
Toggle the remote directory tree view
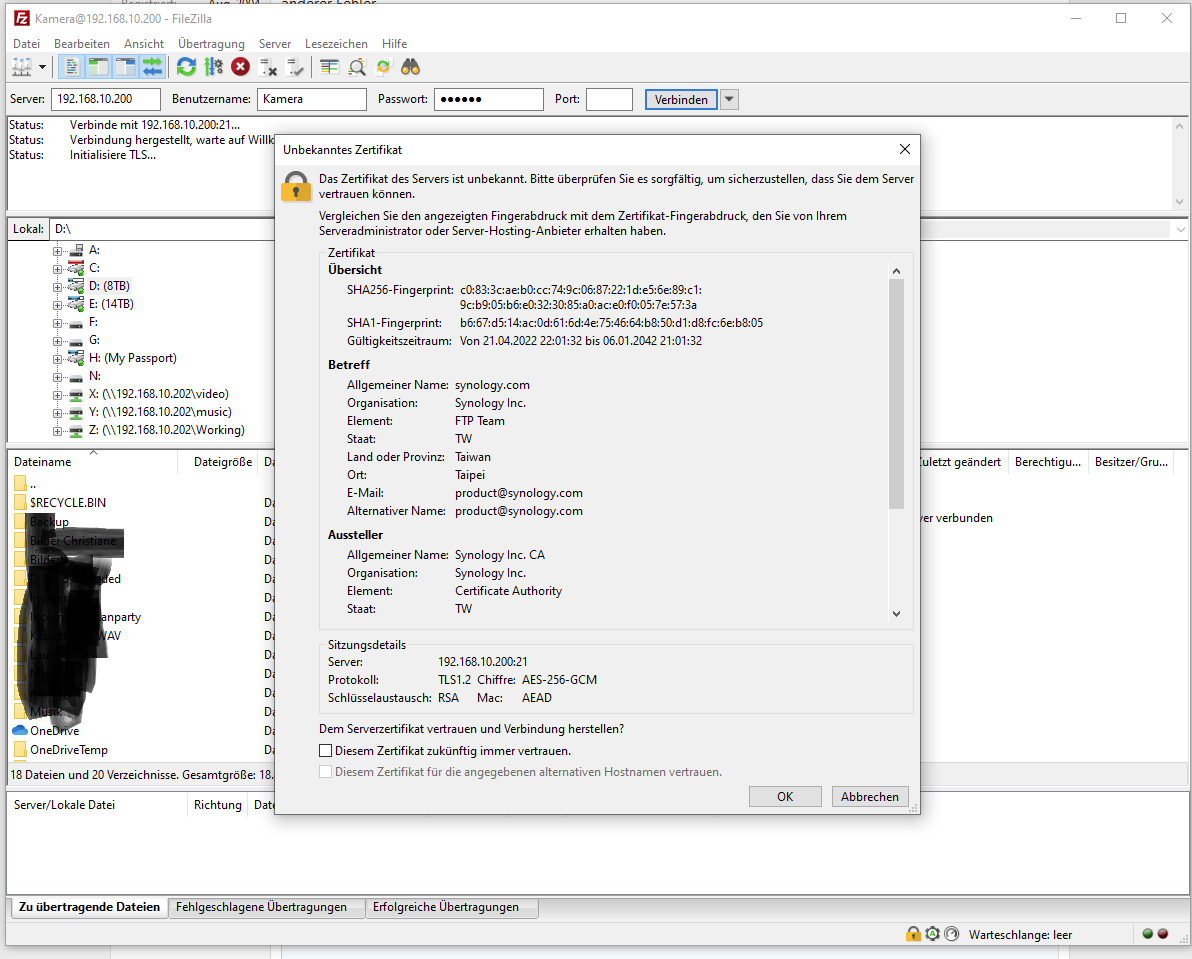(125, 67)
